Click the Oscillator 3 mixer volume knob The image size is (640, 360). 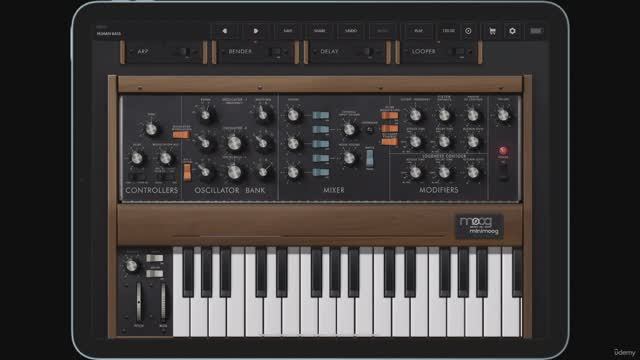[293, 172]
